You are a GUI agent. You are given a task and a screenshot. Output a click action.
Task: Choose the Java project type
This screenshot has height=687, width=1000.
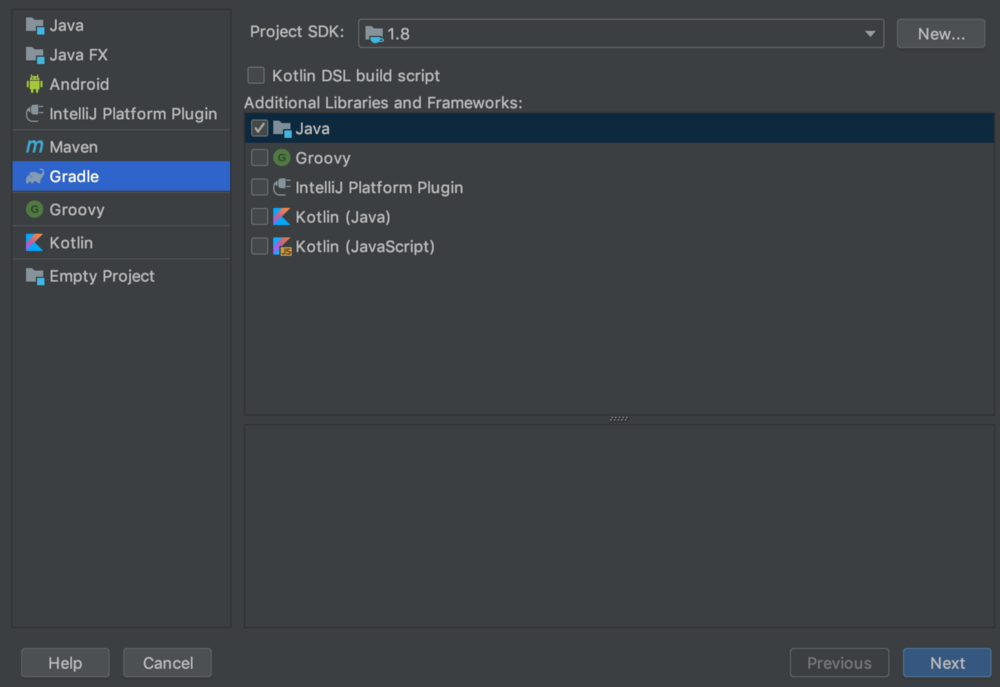(x=66, y=26)
